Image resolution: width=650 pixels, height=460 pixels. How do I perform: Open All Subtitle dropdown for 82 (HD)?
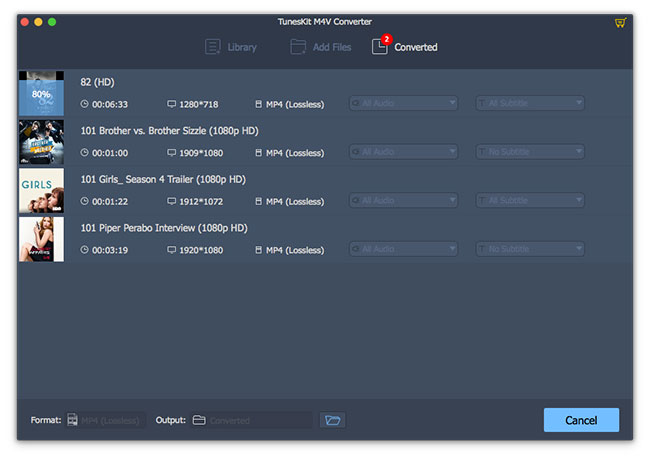click(x=530, y=103)
